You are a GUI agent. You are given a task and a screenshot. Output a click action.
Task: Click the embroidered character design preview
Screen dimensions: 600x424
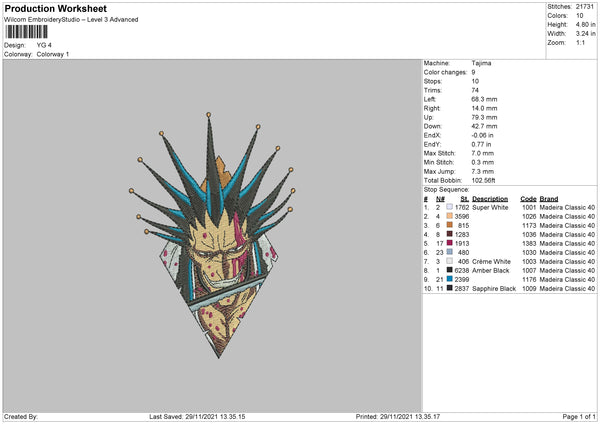click(x=212, y=235)
